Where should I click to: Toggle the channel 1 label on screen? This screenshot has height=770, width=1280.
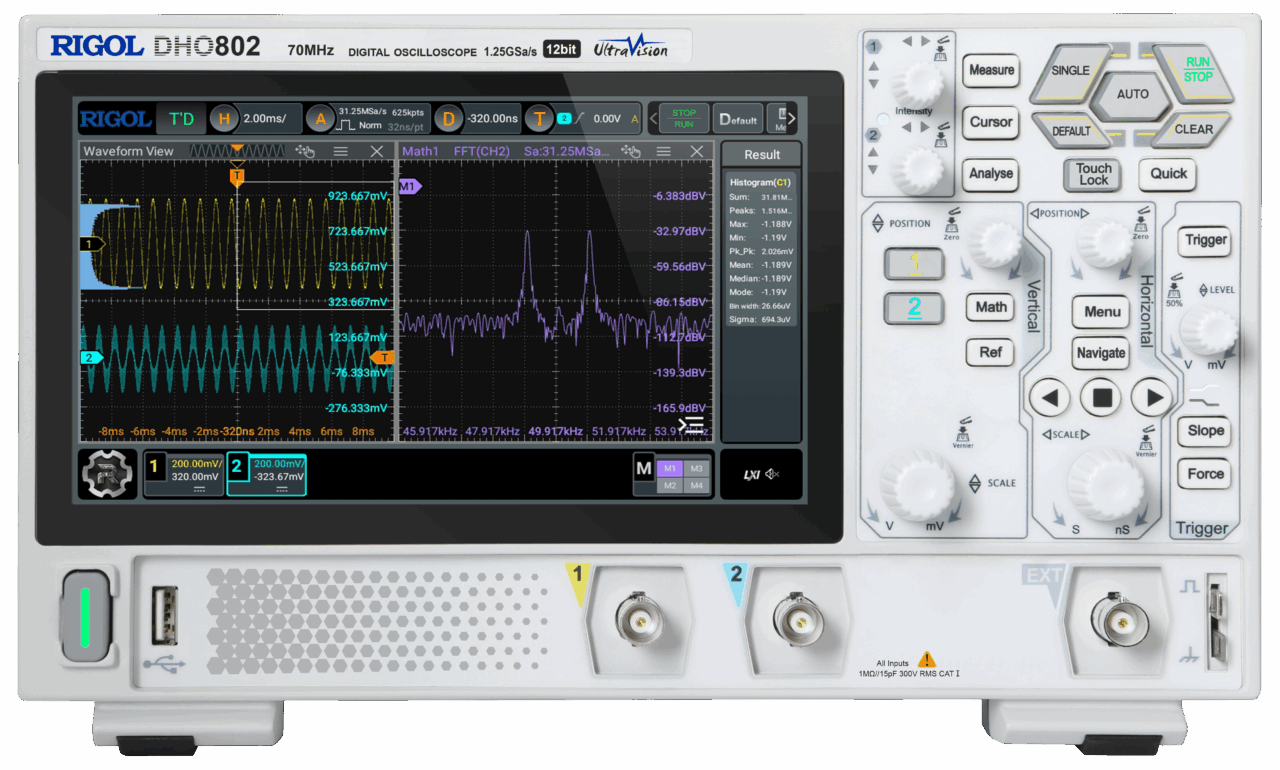tap(154, 466)
